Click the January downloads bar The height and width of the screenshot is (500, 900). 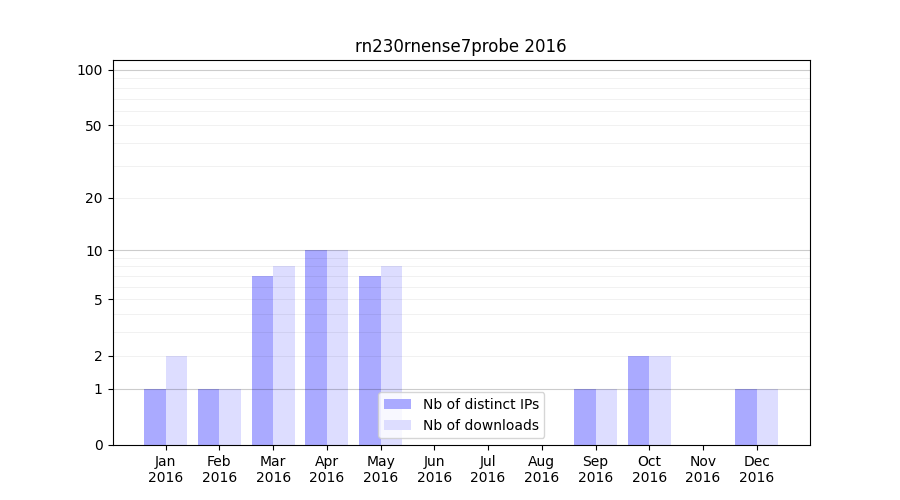[176, 400]
